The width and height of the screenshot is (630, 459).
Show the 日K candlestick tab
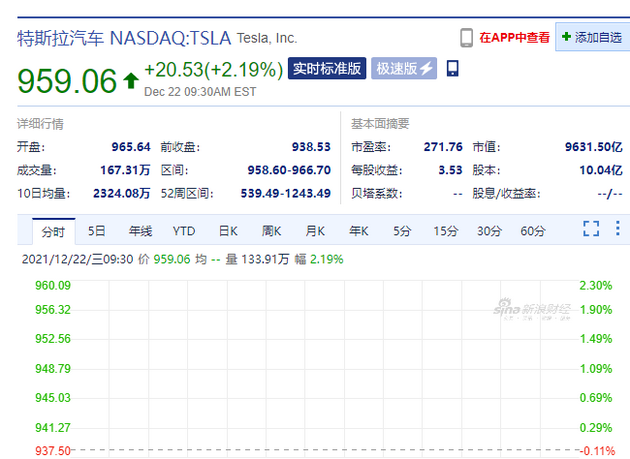(228, 231)
